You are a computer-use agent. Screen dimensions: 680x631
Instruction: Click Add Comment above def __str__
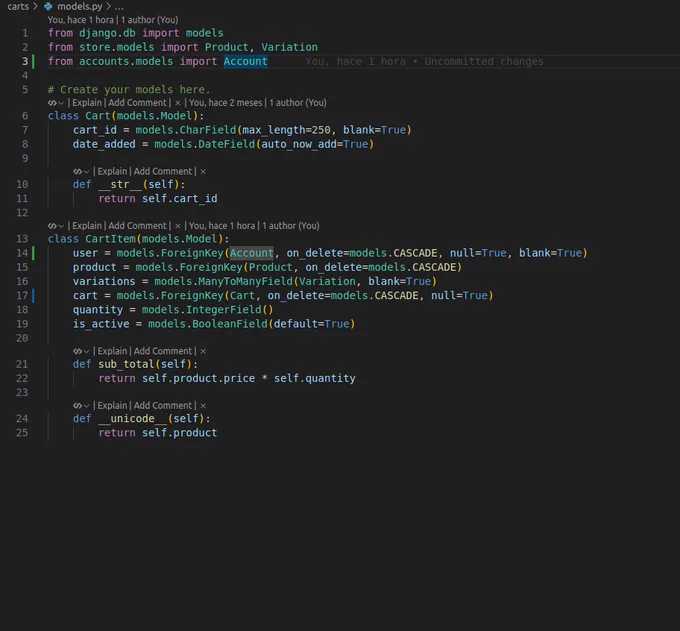click(x=163, y=171)
